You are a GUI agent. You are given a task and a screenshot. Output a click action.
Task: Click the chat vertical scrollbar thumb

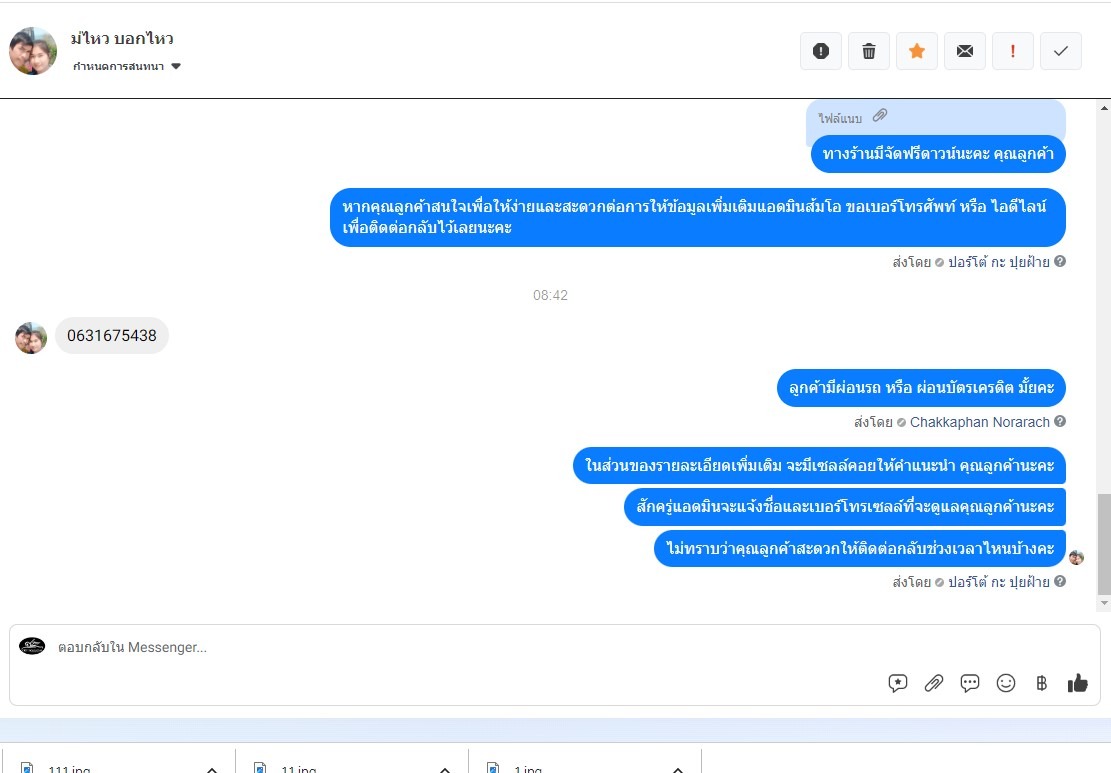pos(1104,544)
